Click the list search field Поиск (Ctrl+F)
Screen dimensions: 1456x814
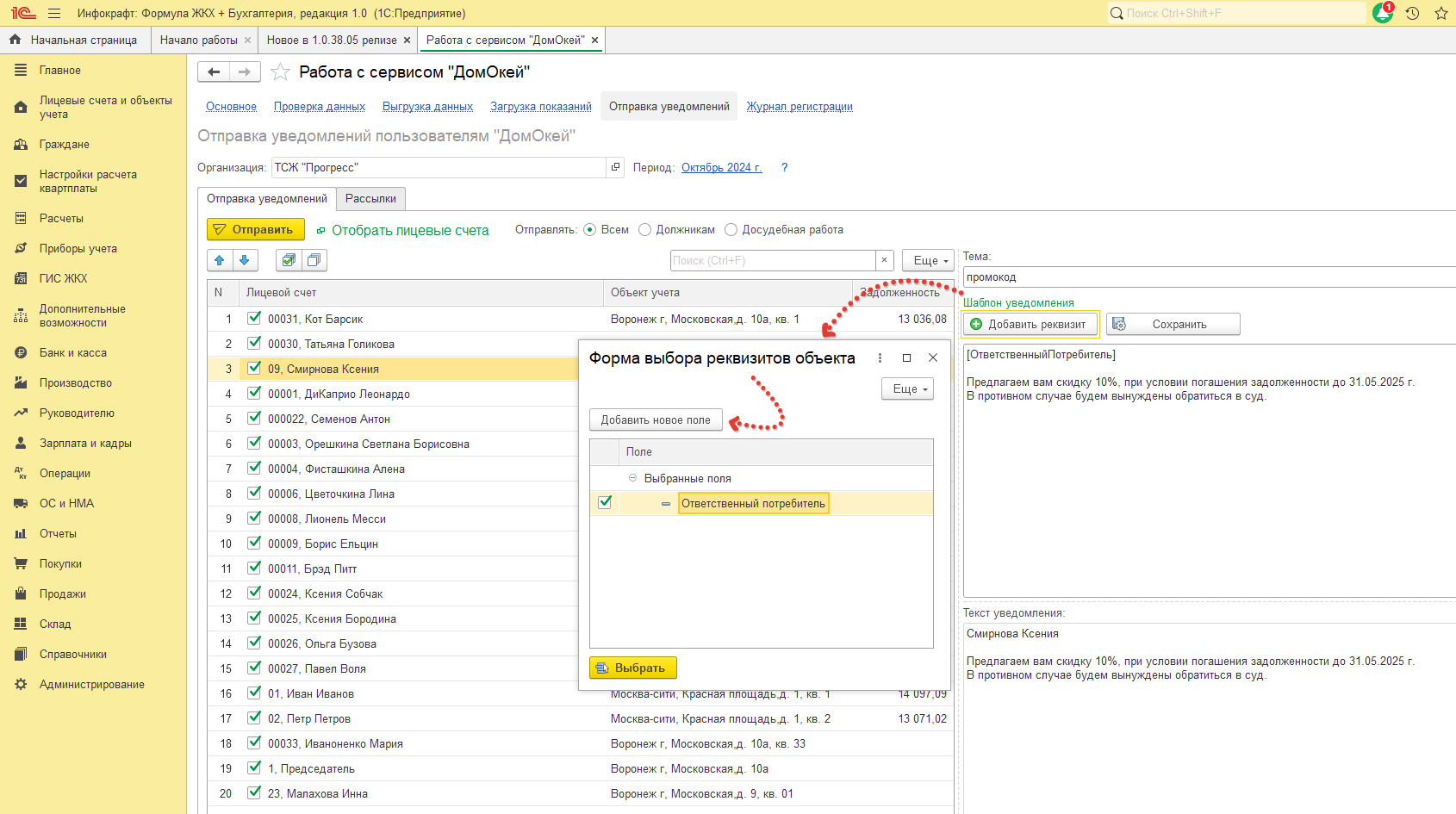[x=773, y=260]
